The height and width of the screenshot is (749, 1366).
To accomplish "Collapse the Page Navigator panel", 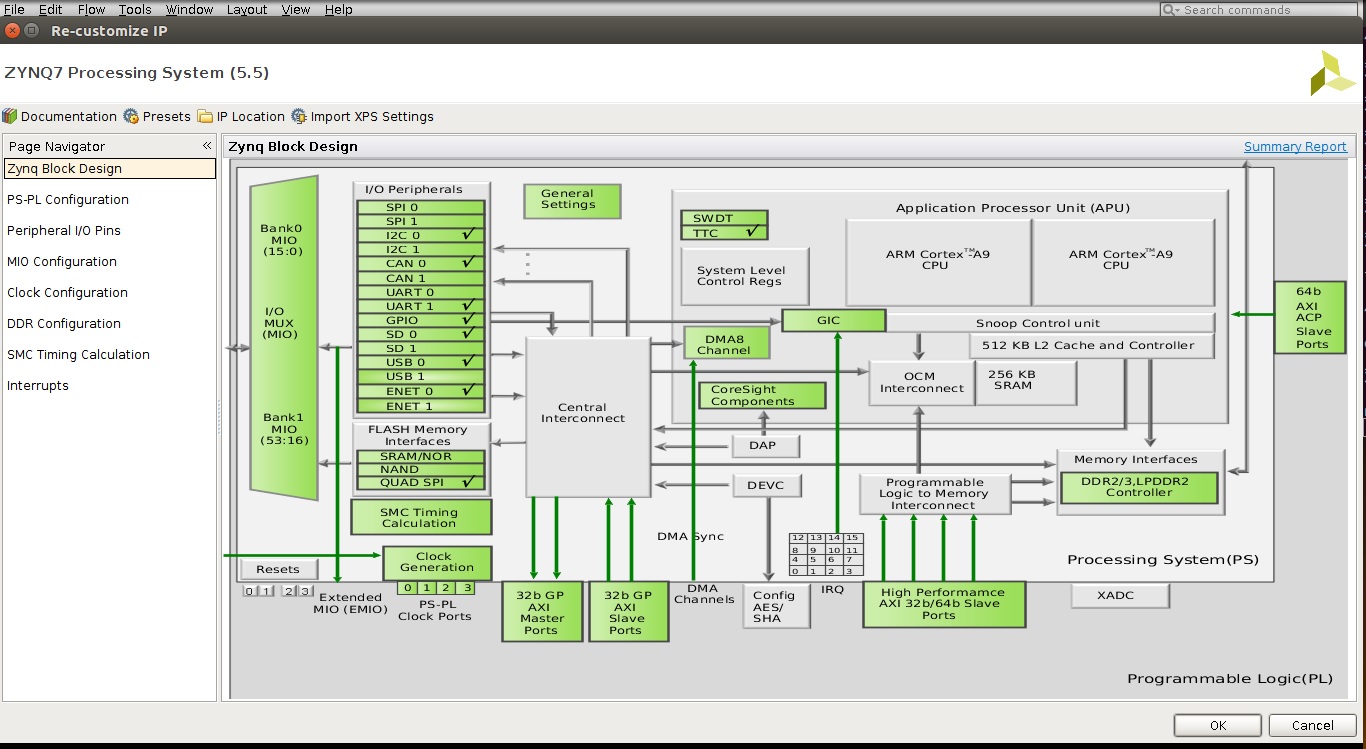I will point(207,146).
